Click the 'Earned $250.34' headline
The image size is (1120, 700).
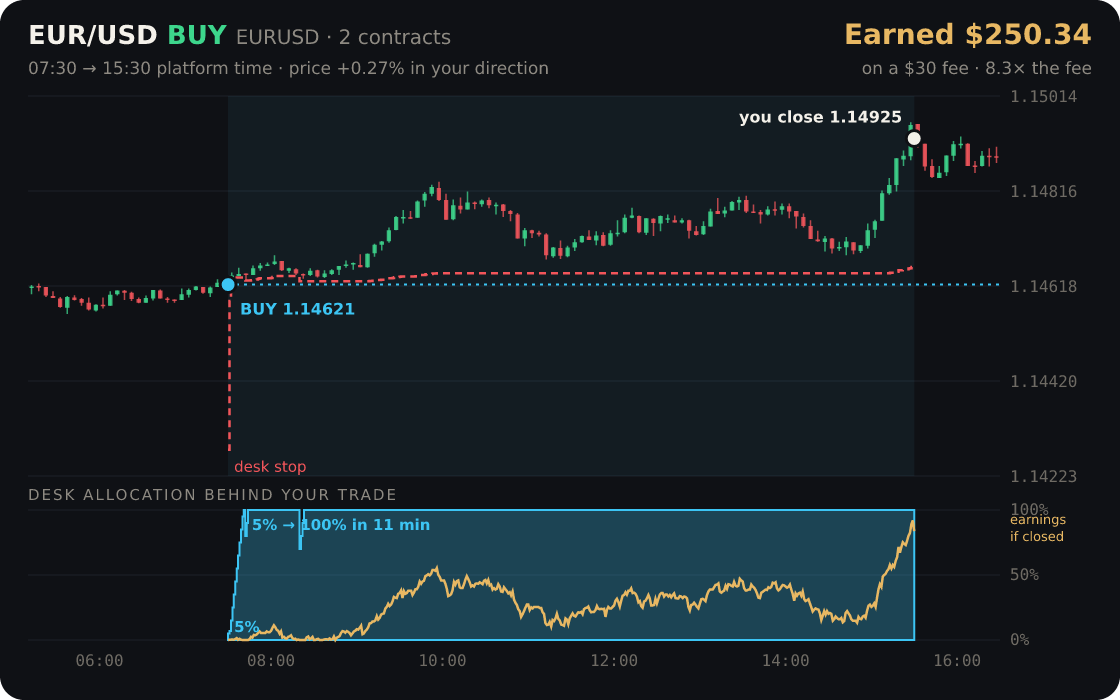click(968, 35)
